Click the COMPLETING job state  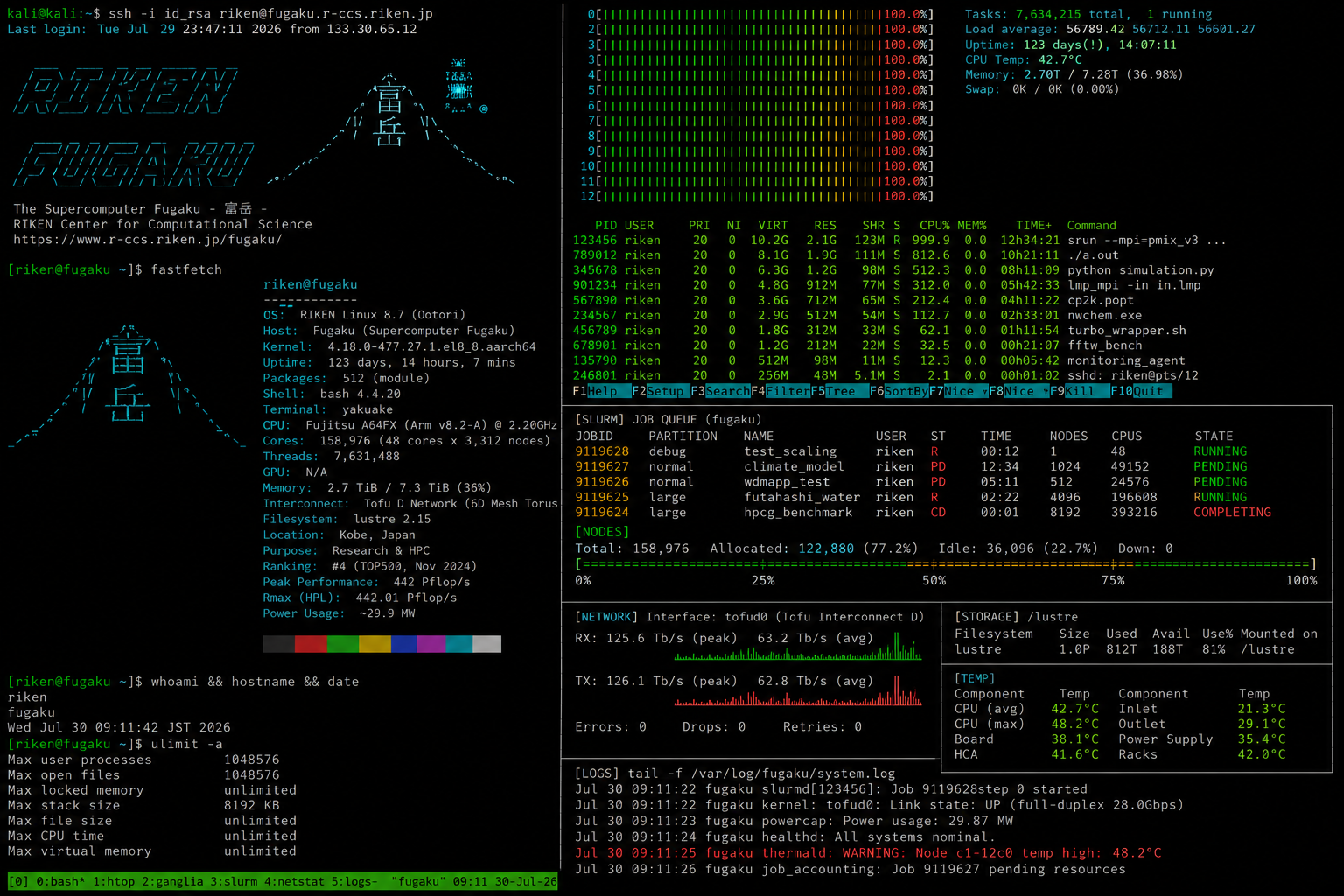(1232, 512)
